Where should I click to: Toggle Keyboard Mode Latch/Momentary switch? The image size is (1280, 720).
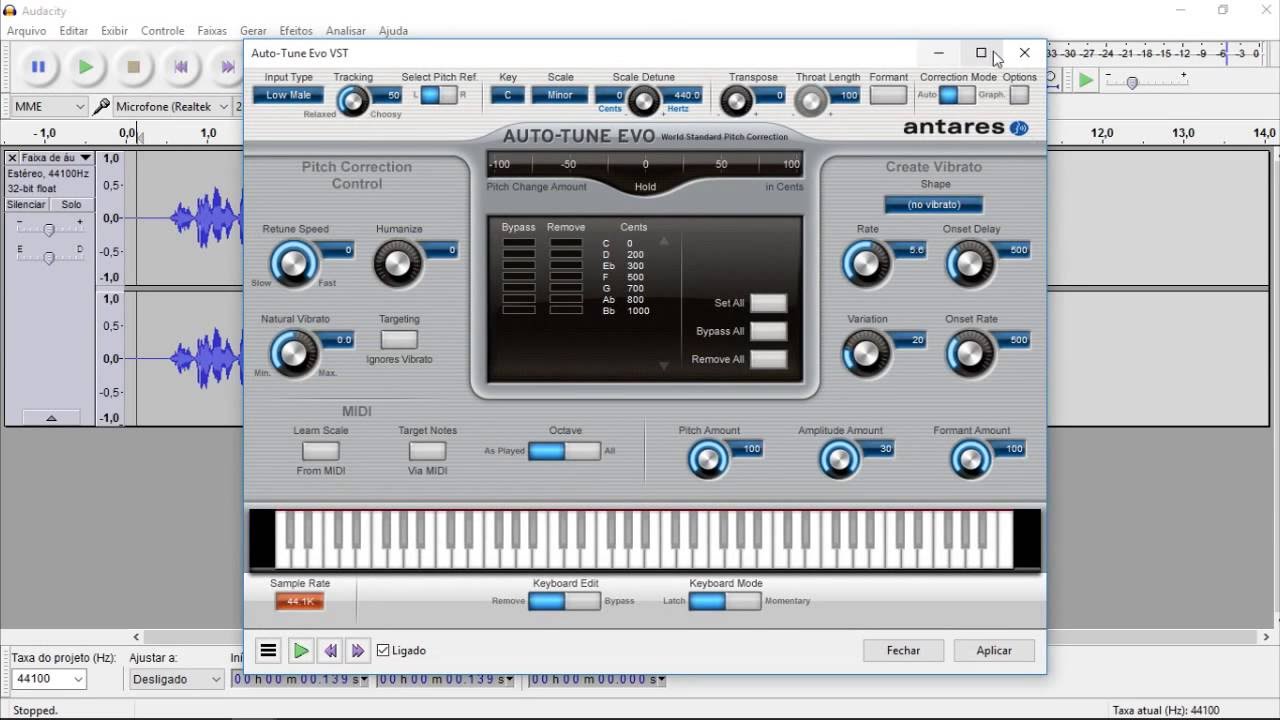pyautogui.click(x=725, y=601)
